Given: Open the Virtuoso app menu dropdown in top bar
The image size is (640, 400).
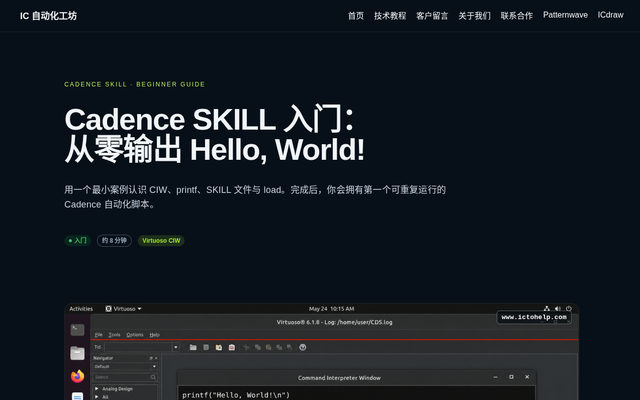Looking at the screenshot, I should coord(123,309).
